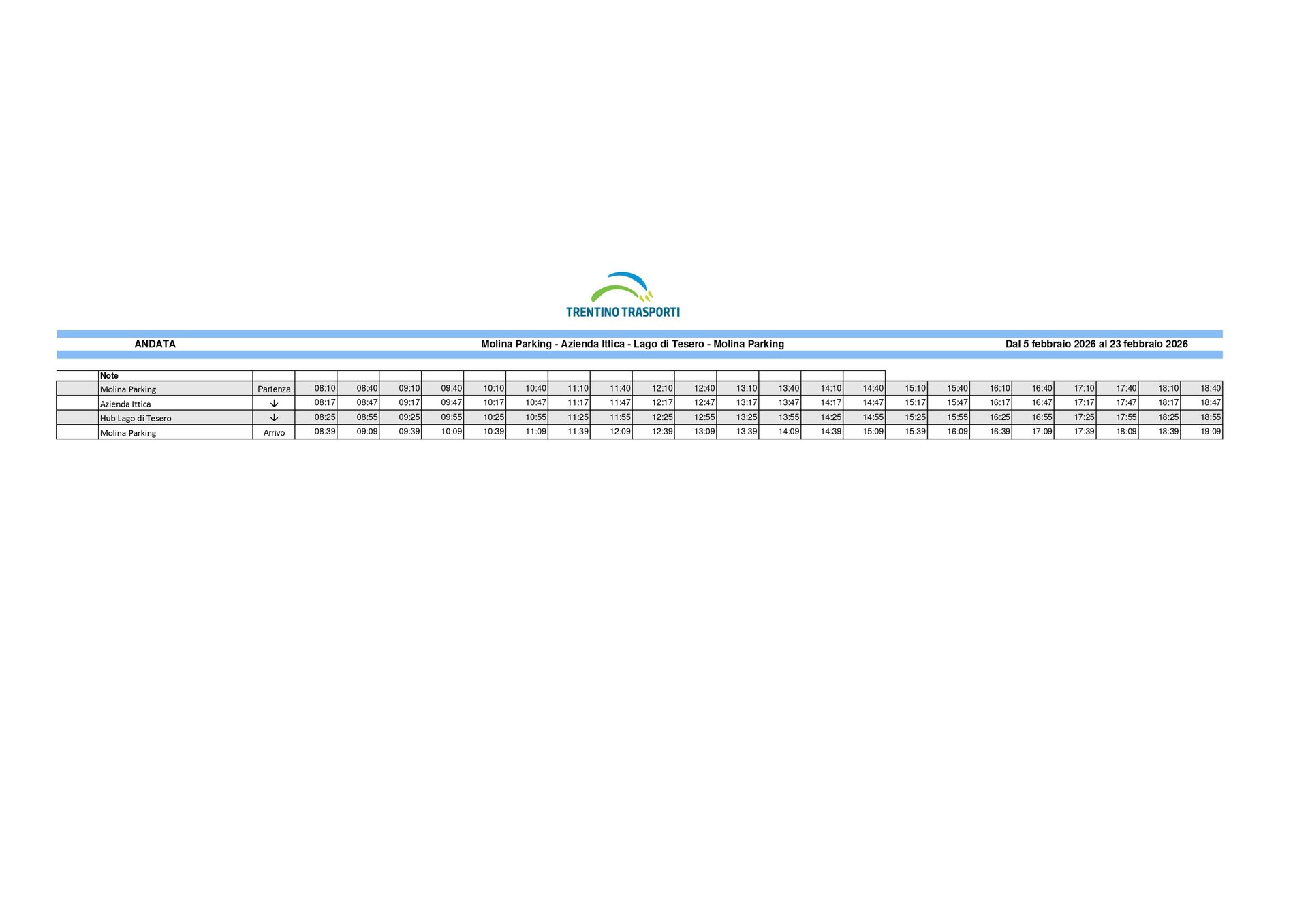This screenshot has width=1308, height=924.
Task: Click the validity date range text
Action: coord(1095,344)
